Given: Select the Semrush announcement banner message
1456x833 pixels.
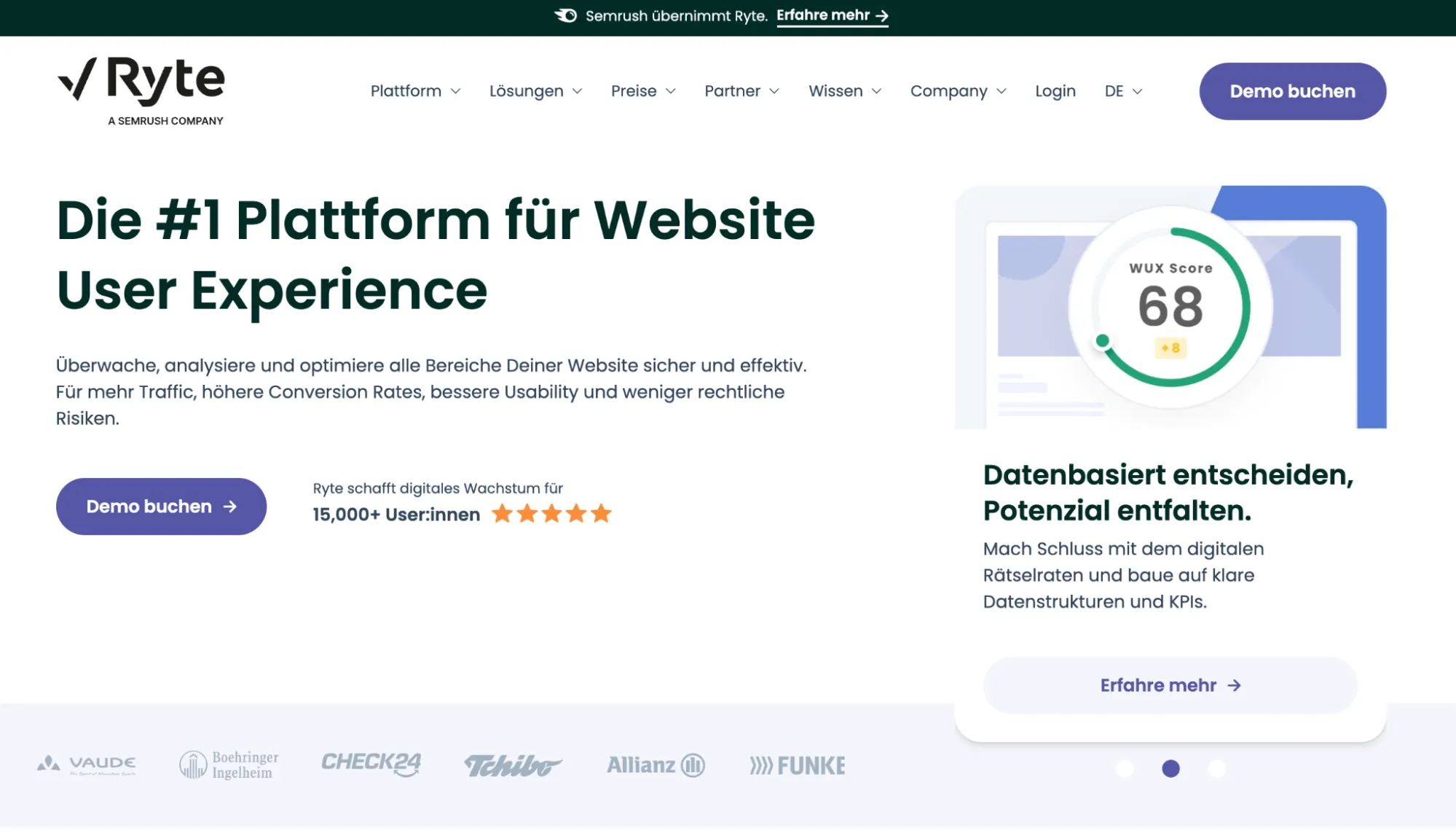Looking at the screenshot, I should coord(676,15).
